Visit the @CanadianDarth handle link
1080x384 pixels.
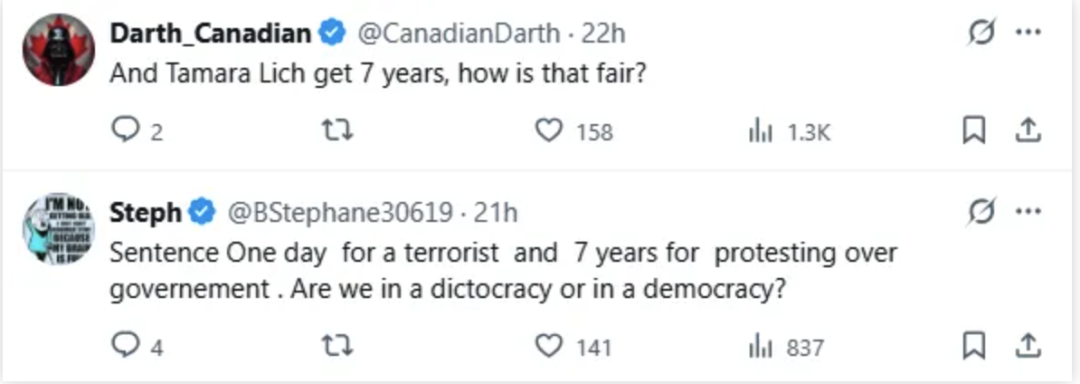pos(459,33)
